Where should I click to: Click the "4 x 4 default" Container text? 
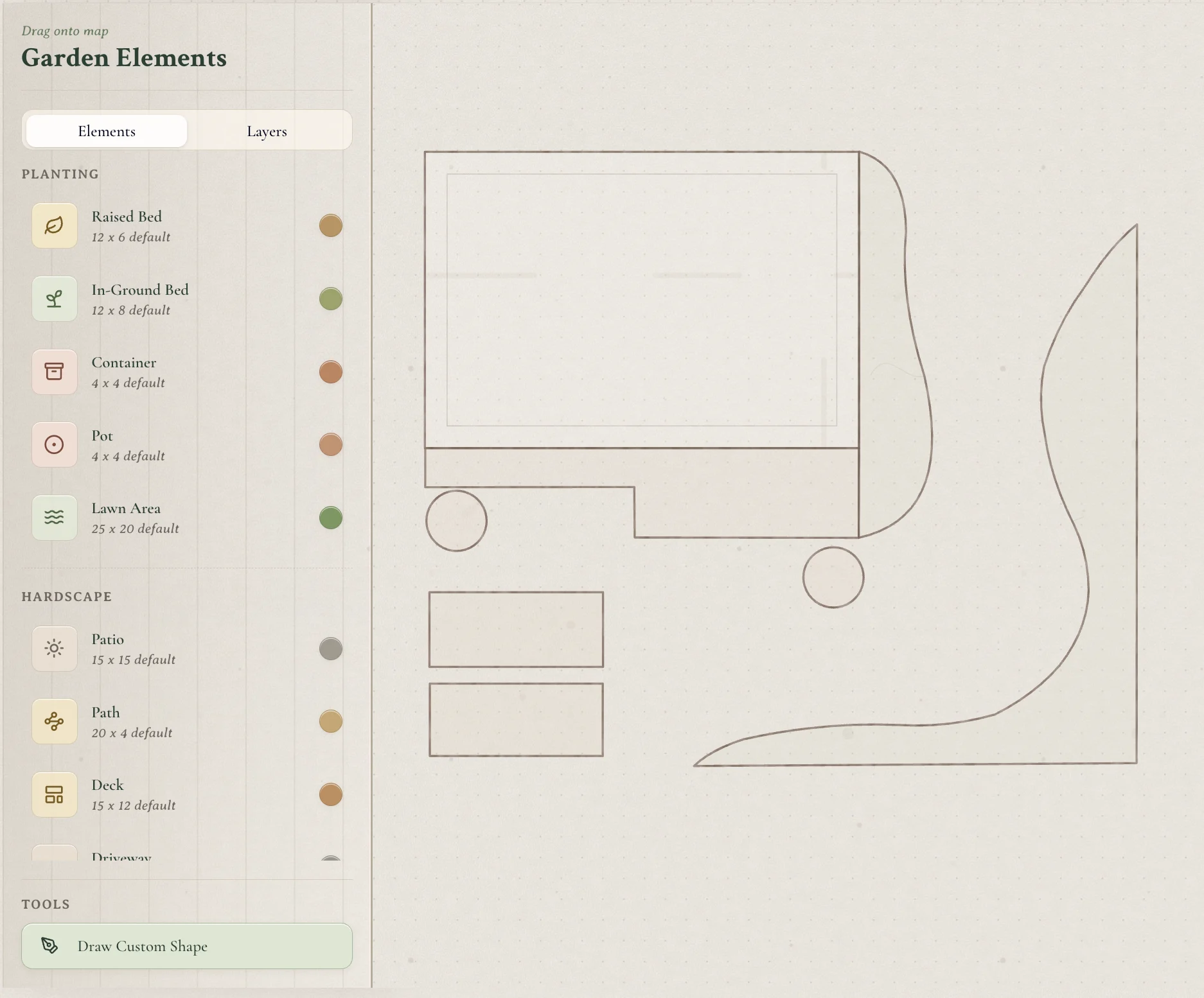click(x=128, y=383)
